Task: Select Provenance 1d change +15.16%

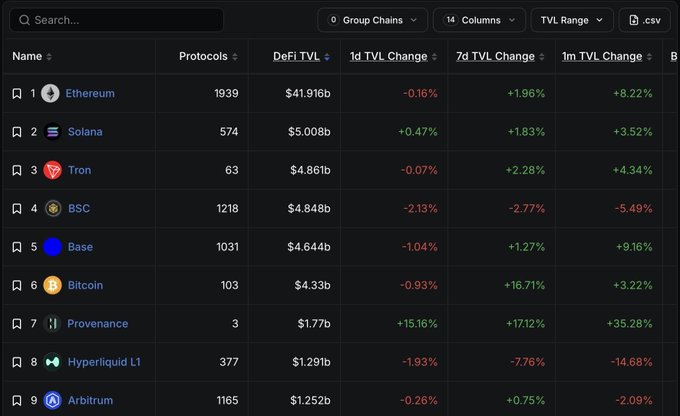Action: pyautogui.click(x=417, y=324)
